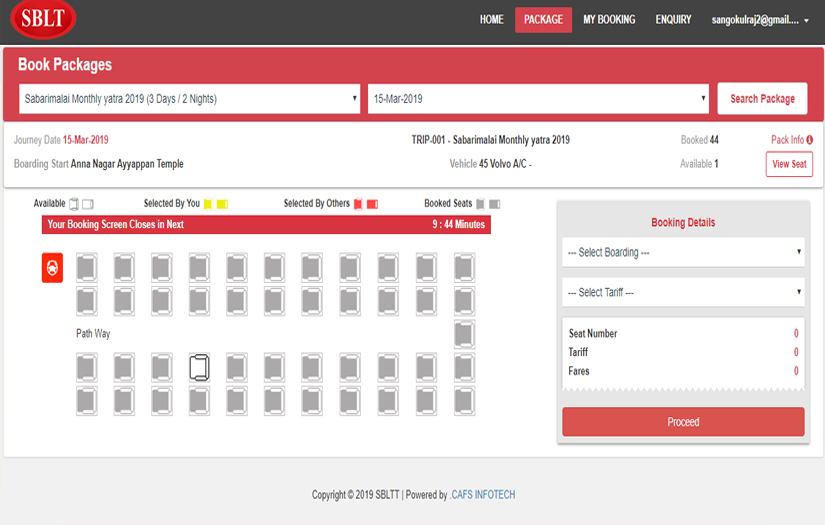Click the sideways Available seat legend icon
The width and height of the screenshot is (825, 525).
[x=88, y=204]
